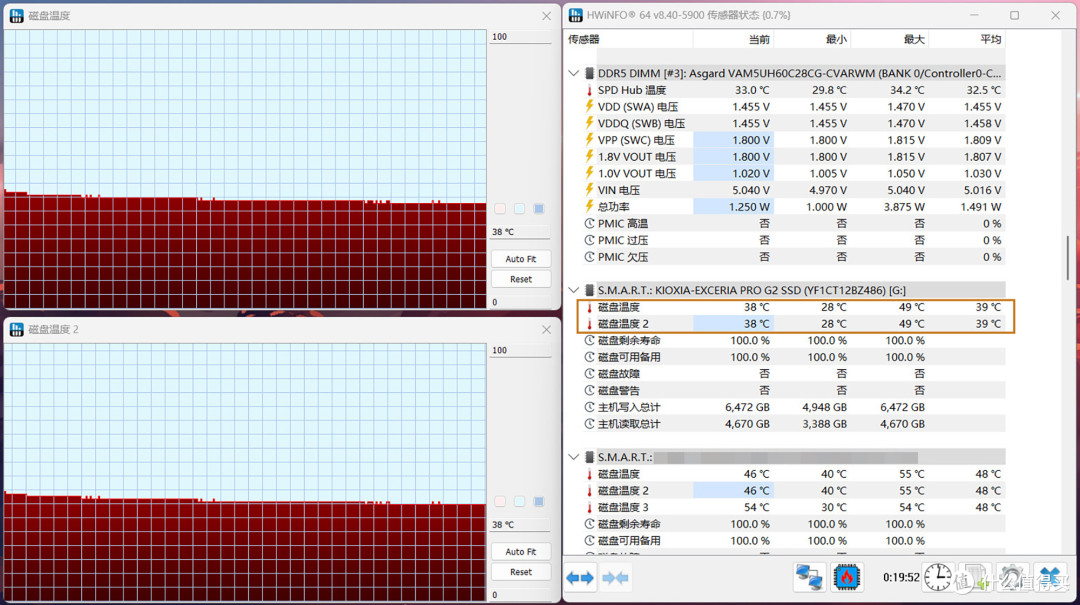Collapse the blurred-name S.M.A.R.T. sensor group
1080x605 pixels.
click(574, 457)
